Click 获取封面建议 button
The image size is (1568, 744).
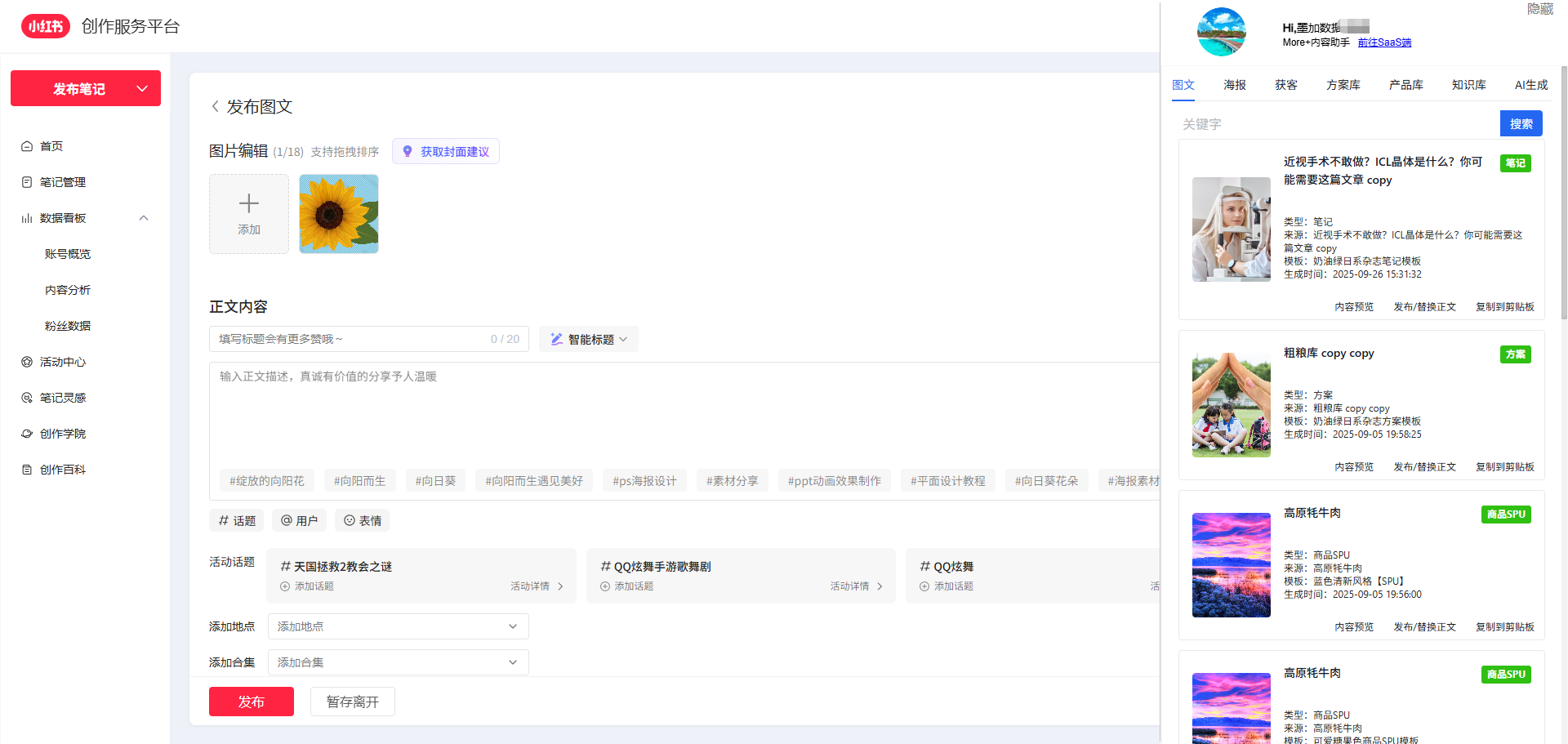(446, 152)
